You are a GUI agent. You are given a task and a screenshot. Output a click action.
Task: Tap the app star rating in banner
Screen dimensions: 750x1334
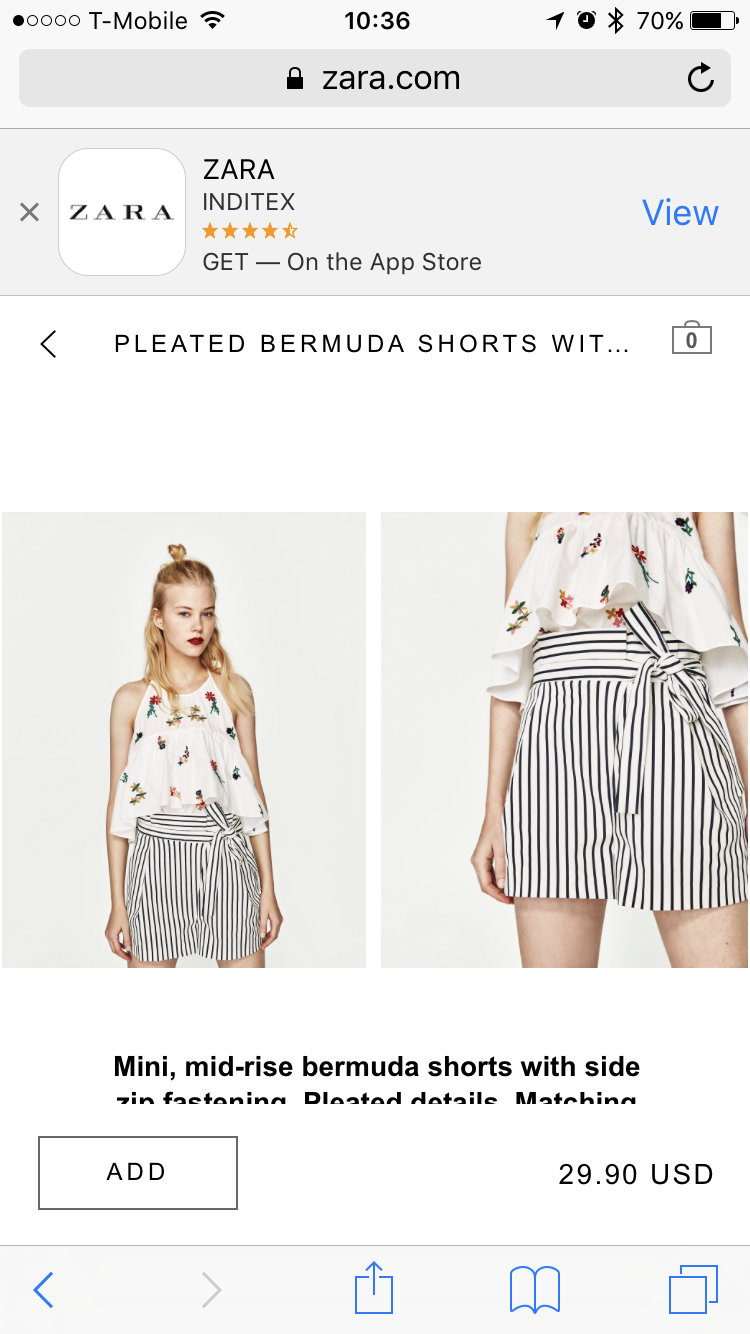point(250,232)
